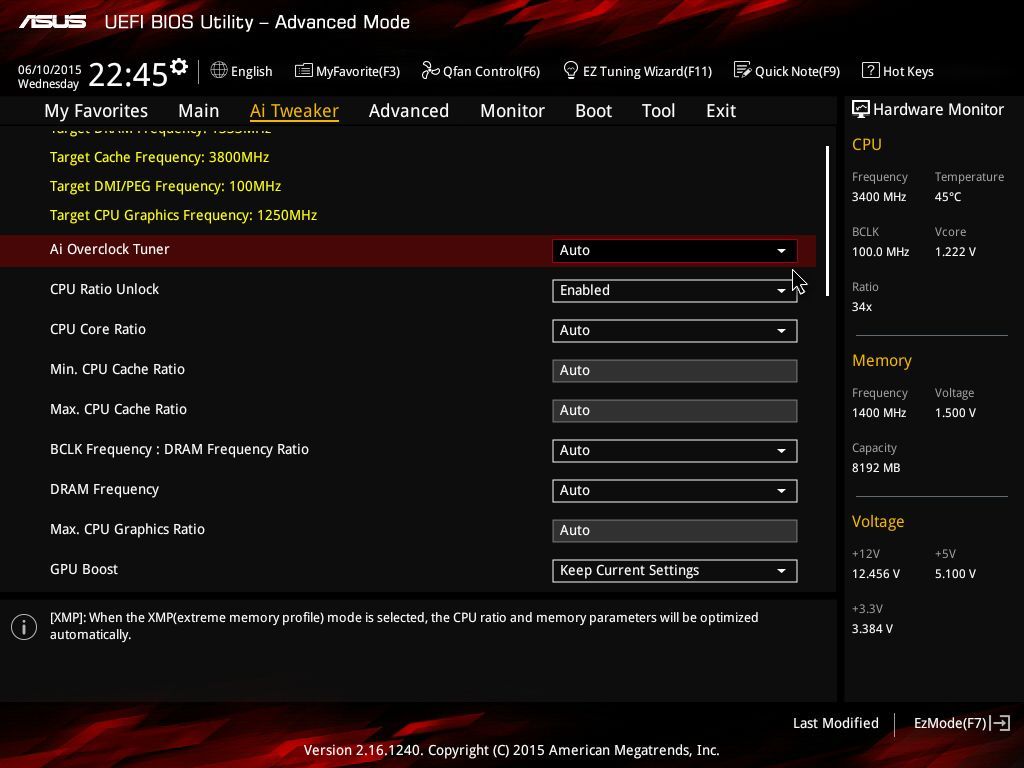Click the settings gear next to the clock
This screenshot has width=1024, height=768.
click(x=179, y=67)
